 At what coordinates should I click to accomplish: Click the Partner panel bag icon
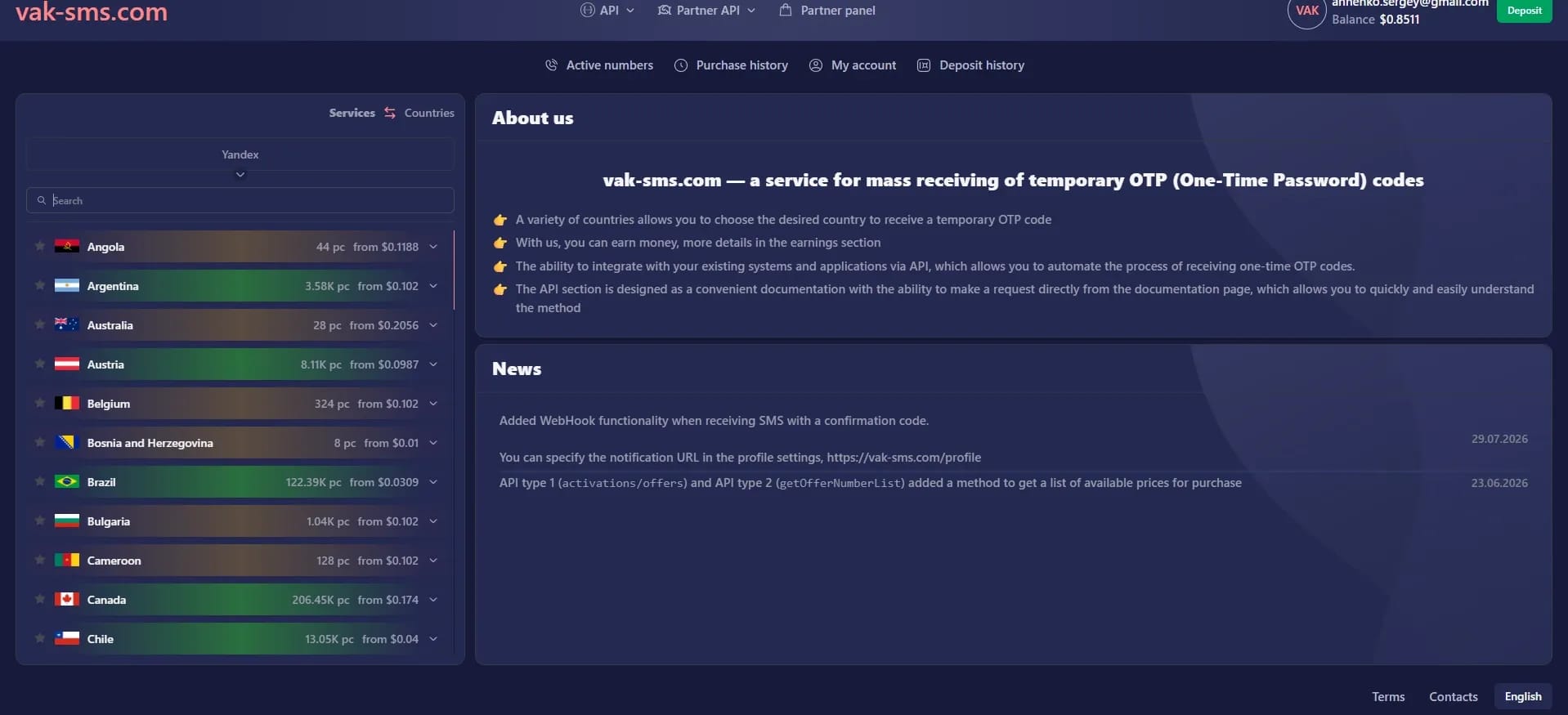tap(786, 11)
